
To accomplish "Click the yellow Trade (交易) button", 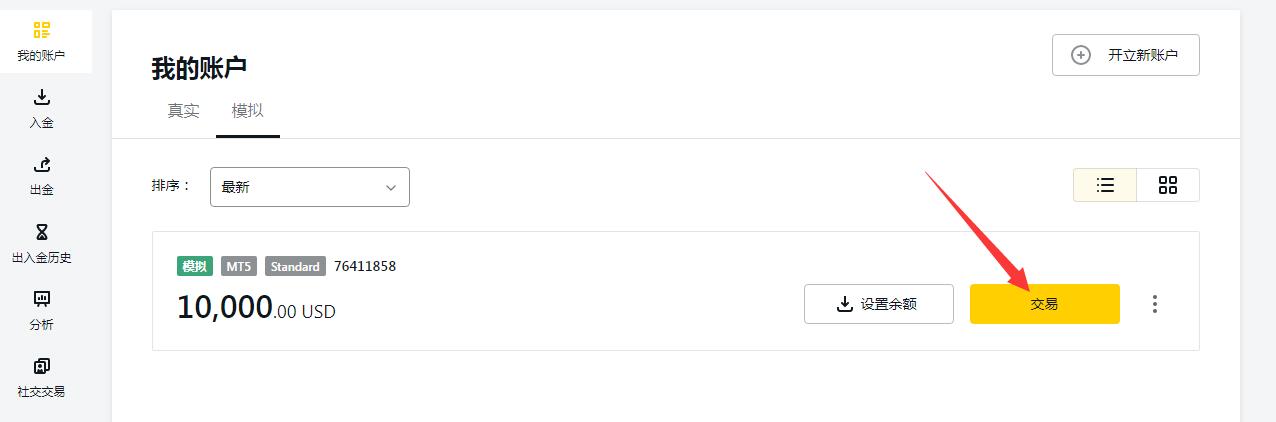I will (1044, 304).
